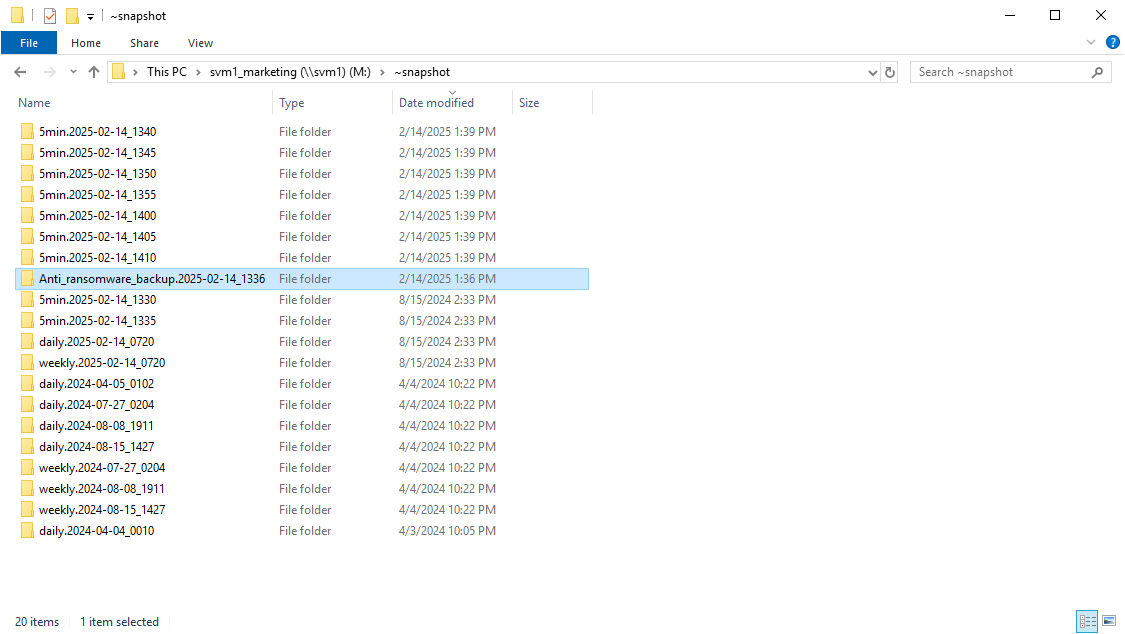This screenshot has height=634, width=1125.
Task: Select folder 5min.2025-02-14_1410
Action: click(98, 257)
